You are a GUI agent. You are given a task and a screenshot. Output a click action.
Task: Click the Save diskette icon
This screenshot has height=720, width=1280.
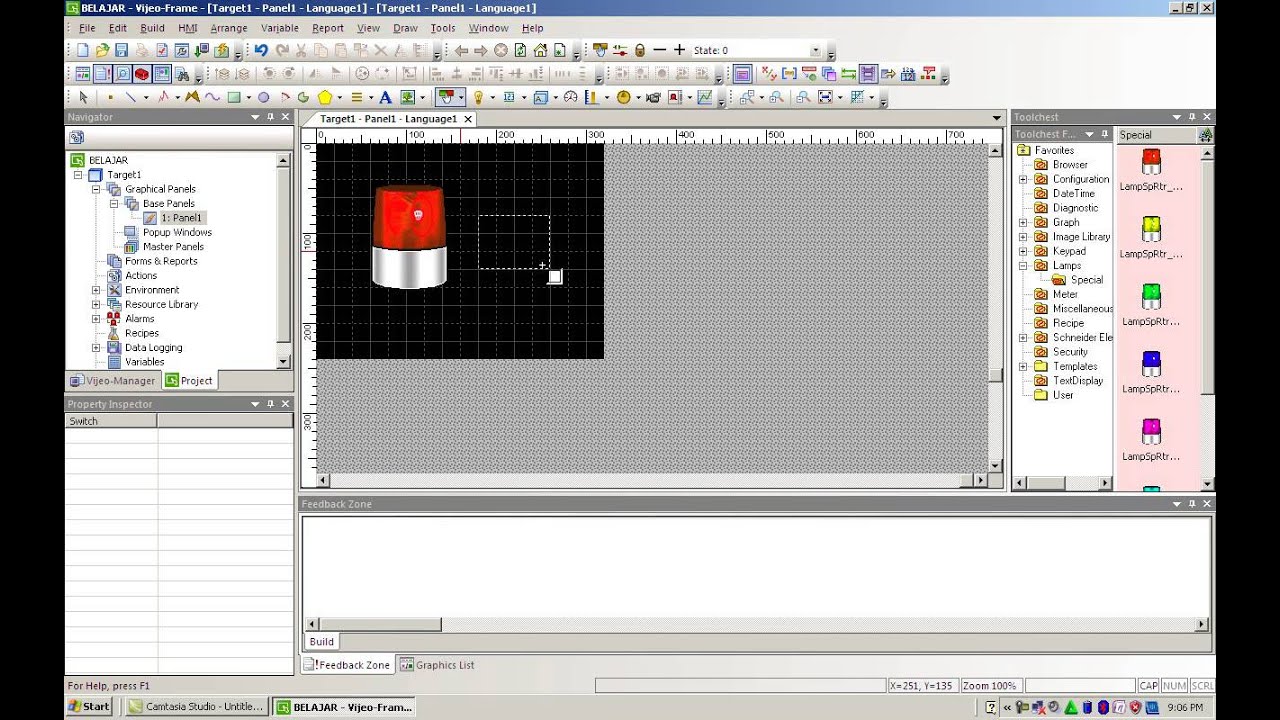(x=121, y=50)
